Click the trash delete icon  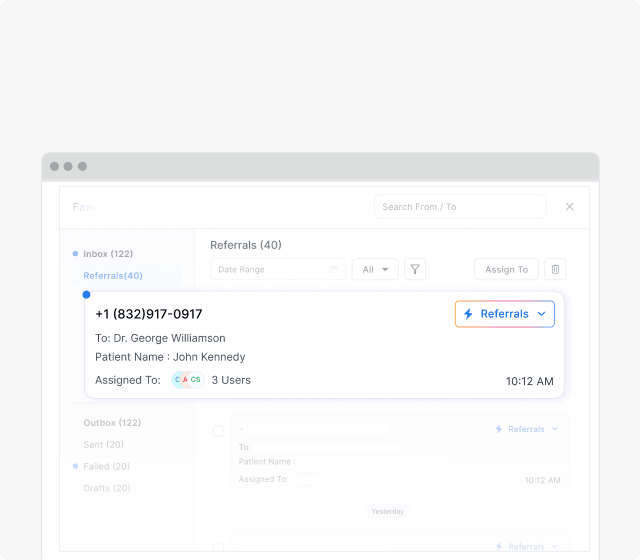coord(556,269)
